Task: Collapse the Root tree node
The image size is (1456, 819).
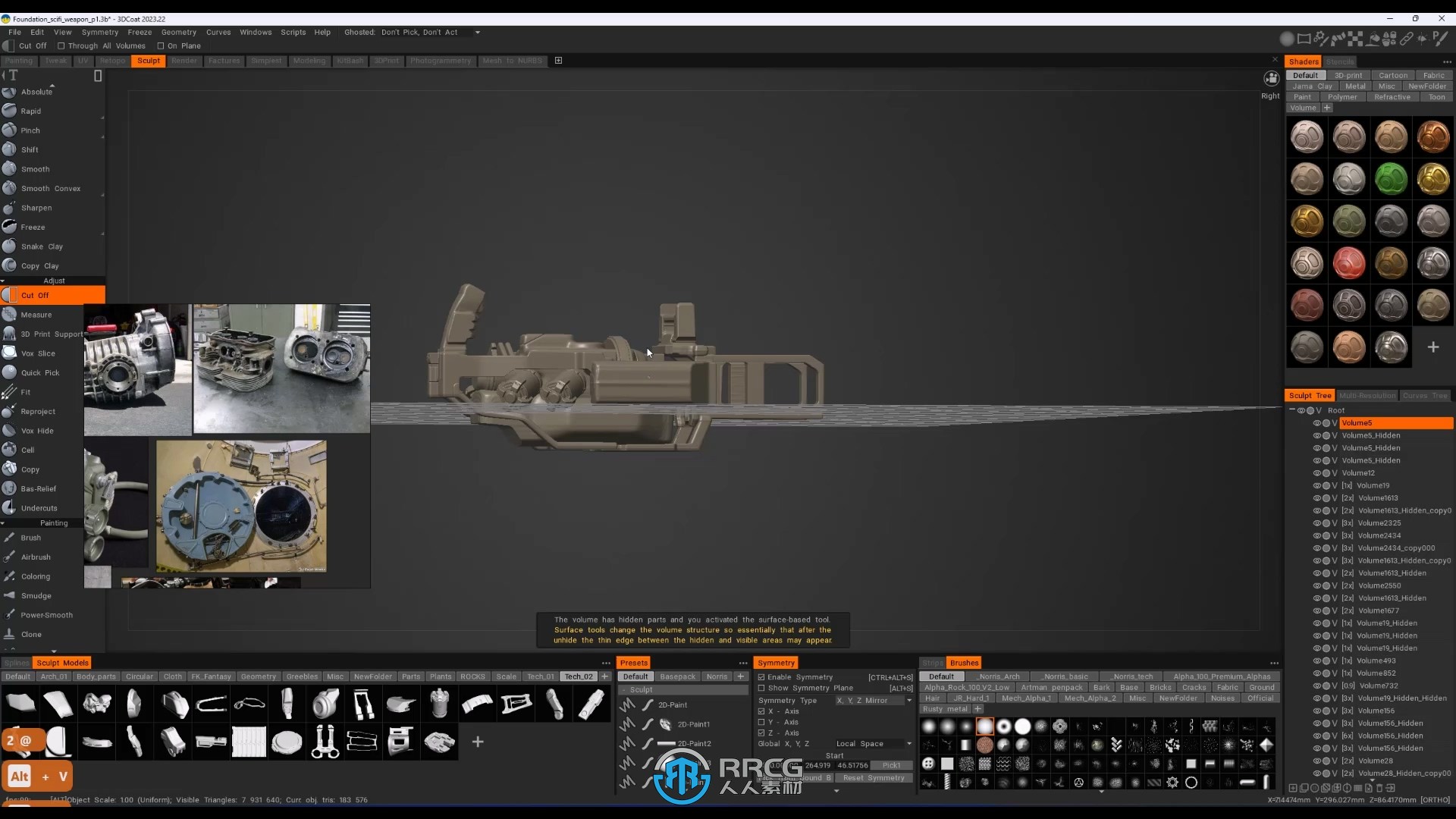Action: coord(1292,410)
